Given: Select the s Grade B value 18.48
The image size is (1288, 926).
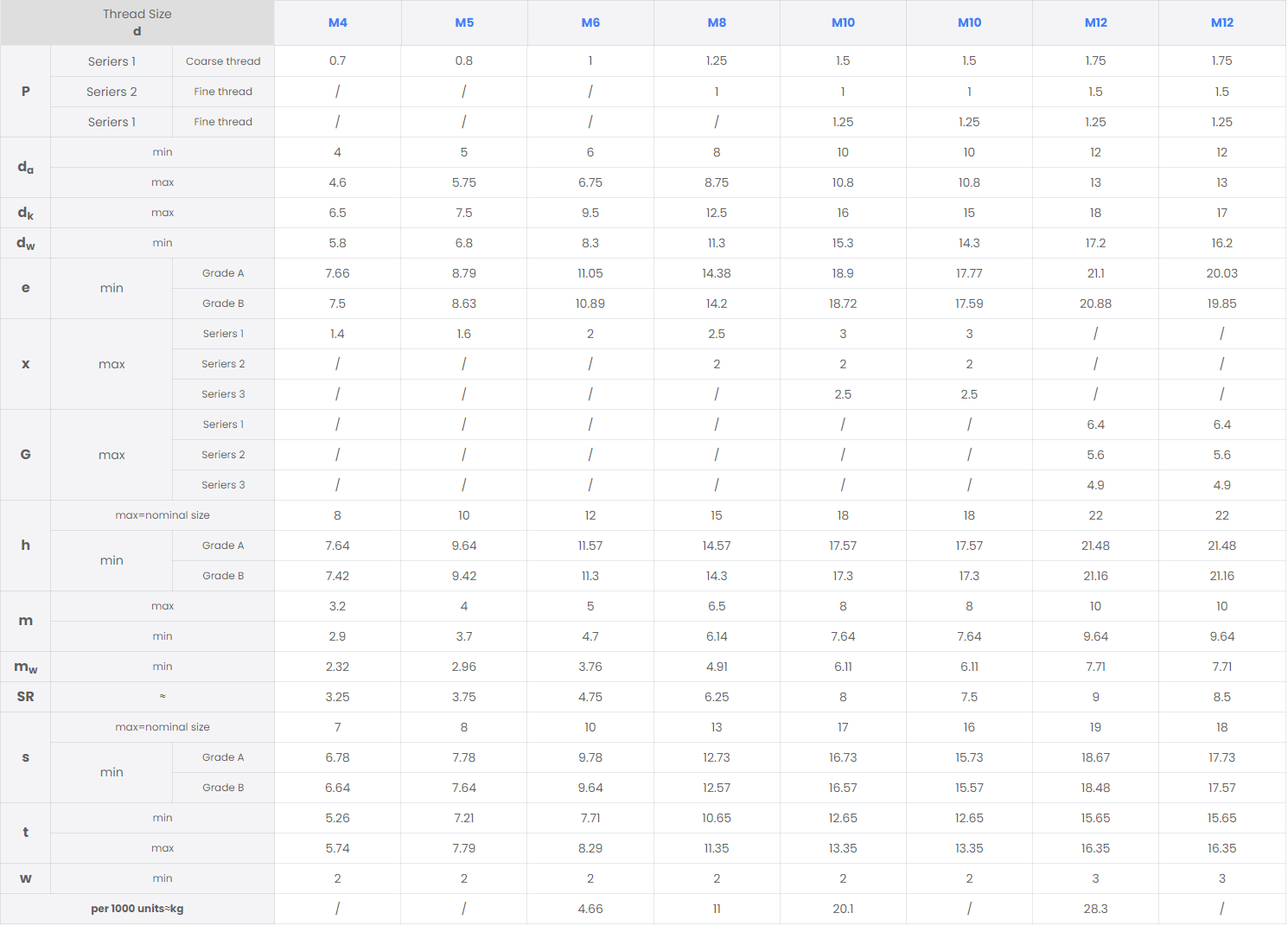Looking at the screenshot, I should (x=1096, y=788).
